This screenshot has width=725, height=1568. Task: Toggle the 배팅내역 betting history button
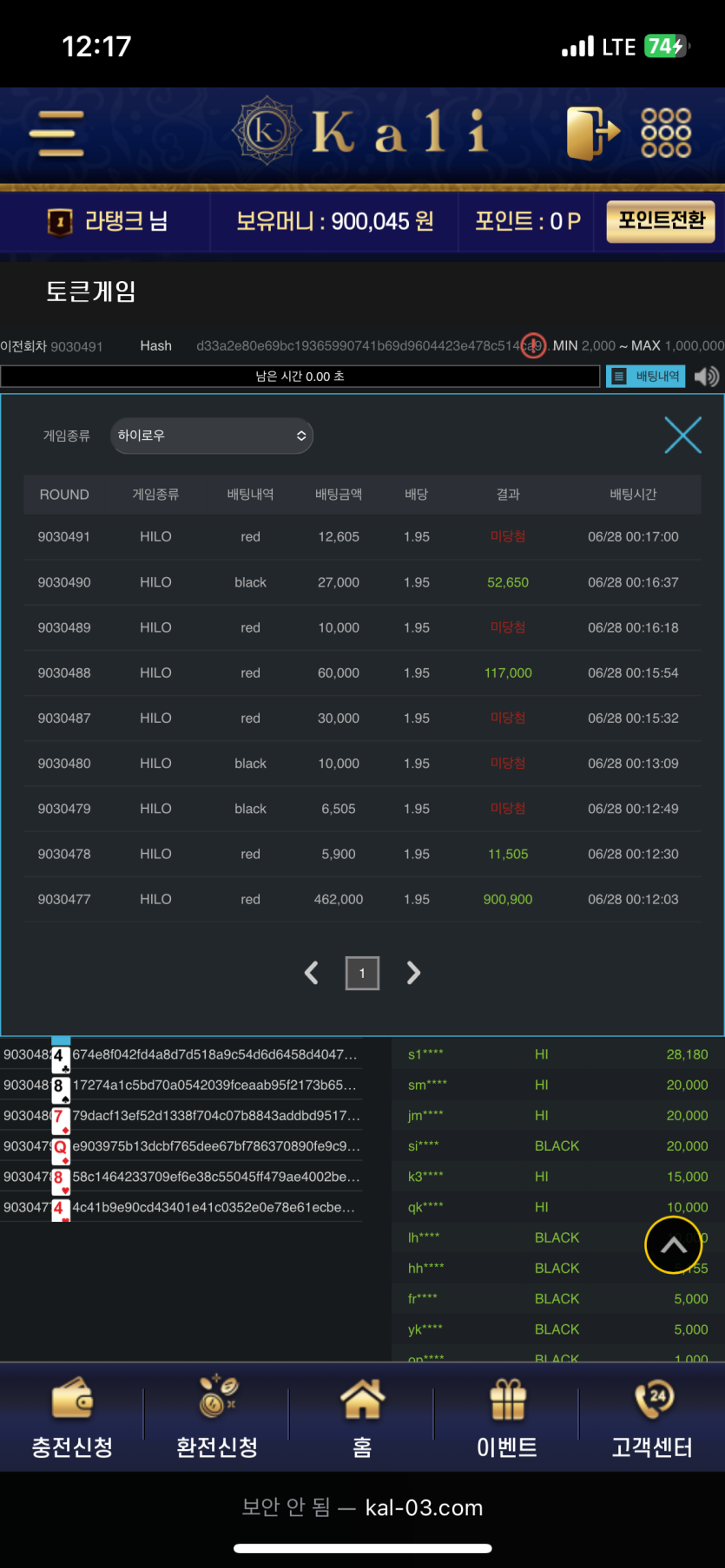(x=646, y=376)
